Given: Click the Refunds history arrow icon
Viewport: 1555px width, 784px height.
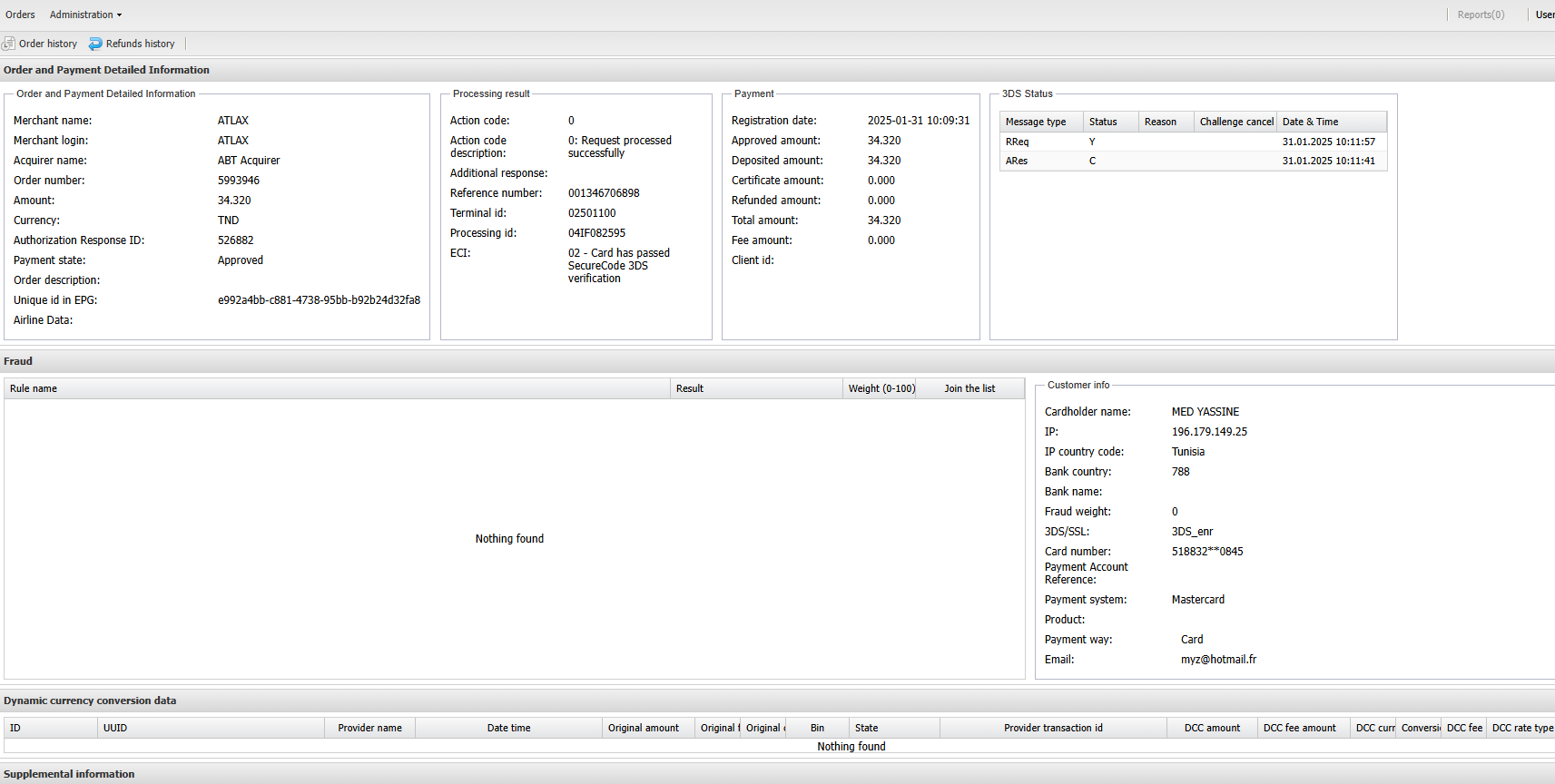Looking at the screenshot, I should click(x=95, y=44).
